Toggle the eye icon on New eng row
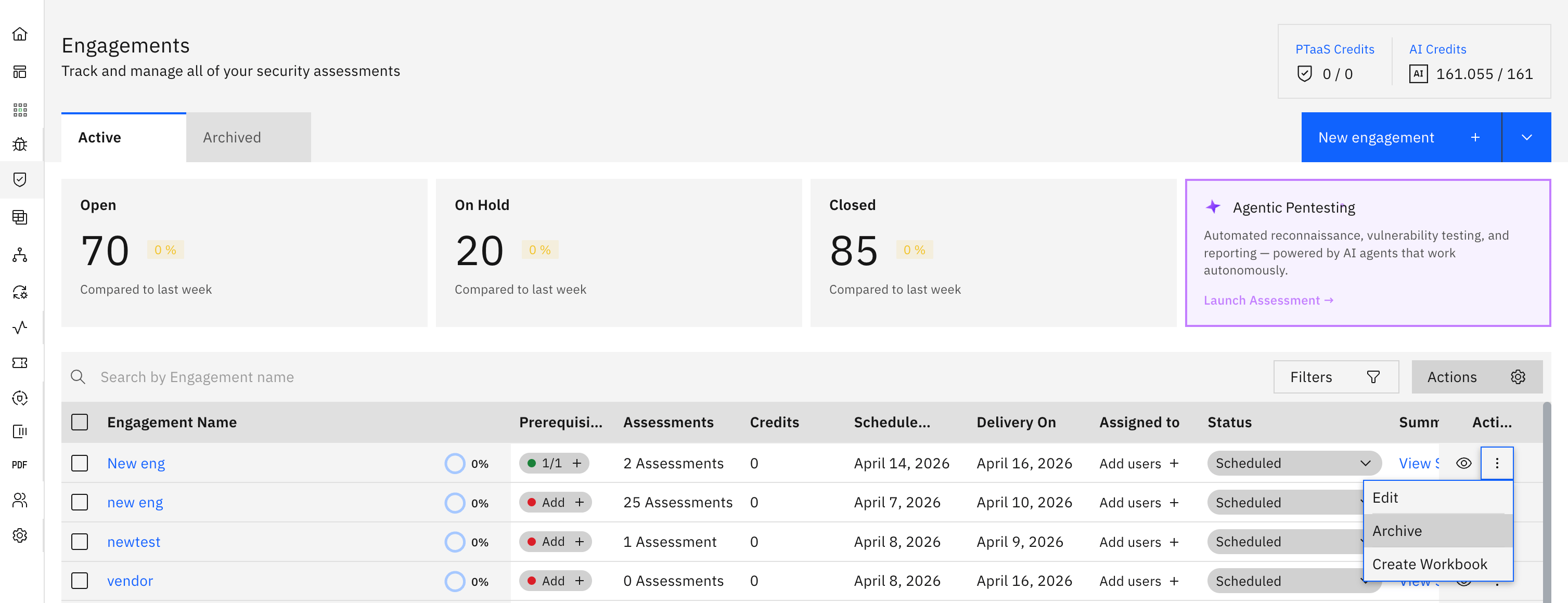 click(x=1463, y=463)
